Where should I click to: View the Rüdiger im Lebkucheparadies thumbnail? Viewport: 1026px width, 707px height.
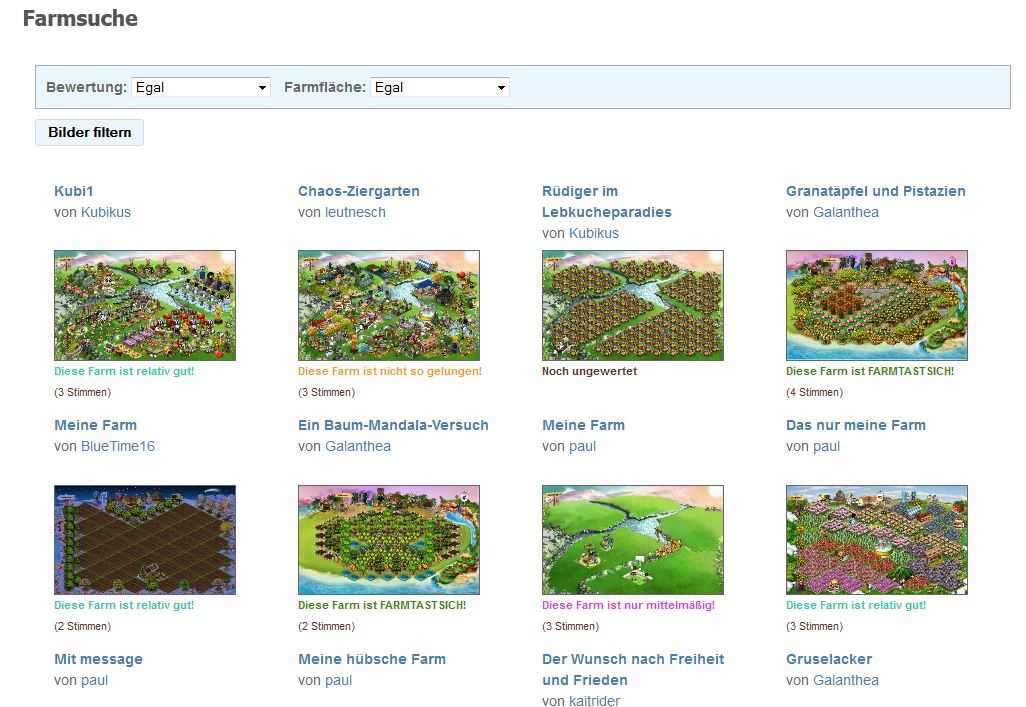(633, 305)
